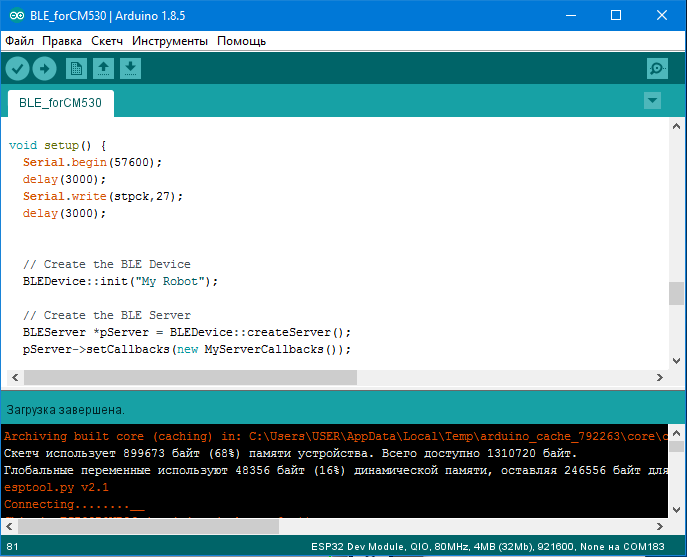Open the Правка menu

coord(62,41)
